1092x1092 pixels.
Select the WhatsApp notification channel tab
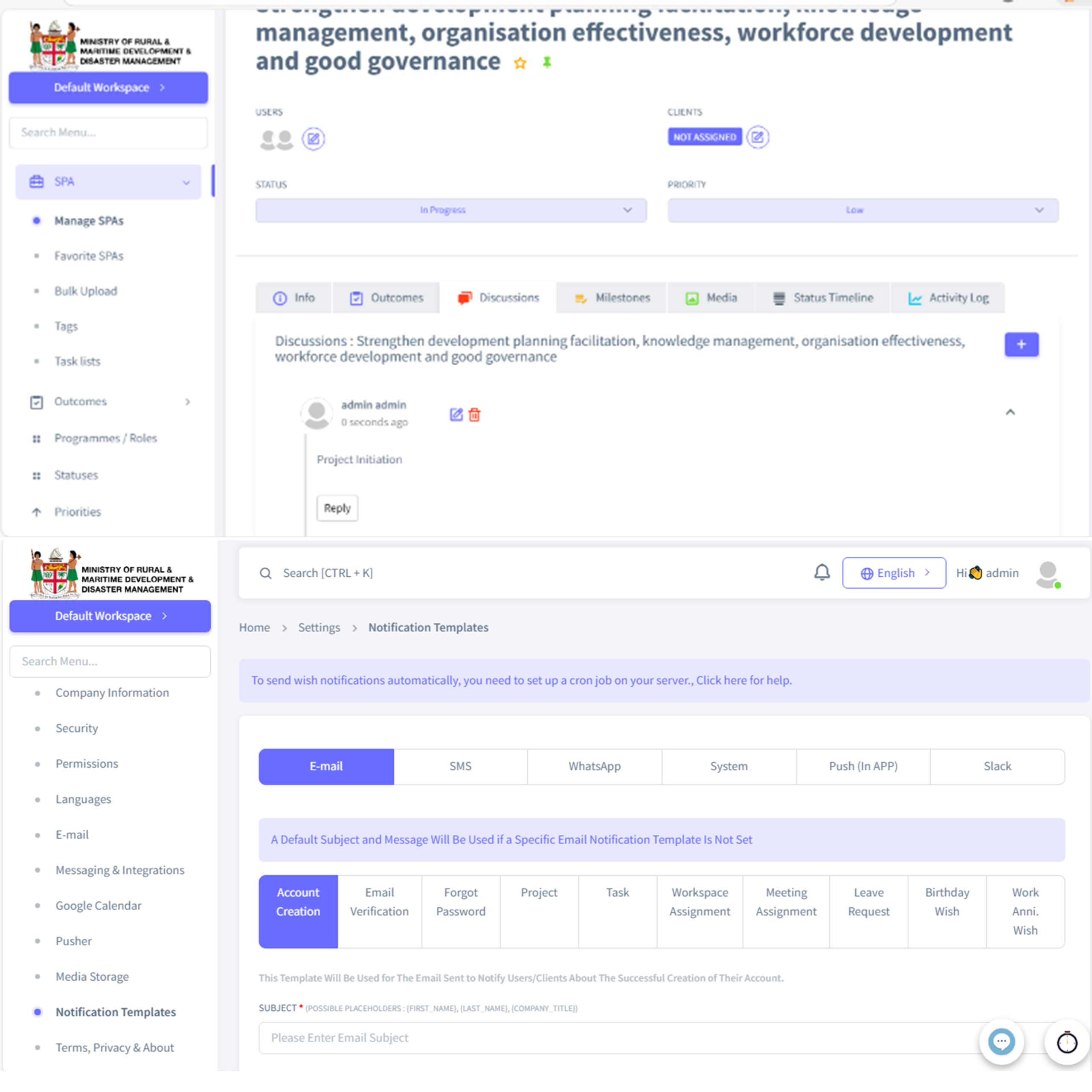(594, 766)
